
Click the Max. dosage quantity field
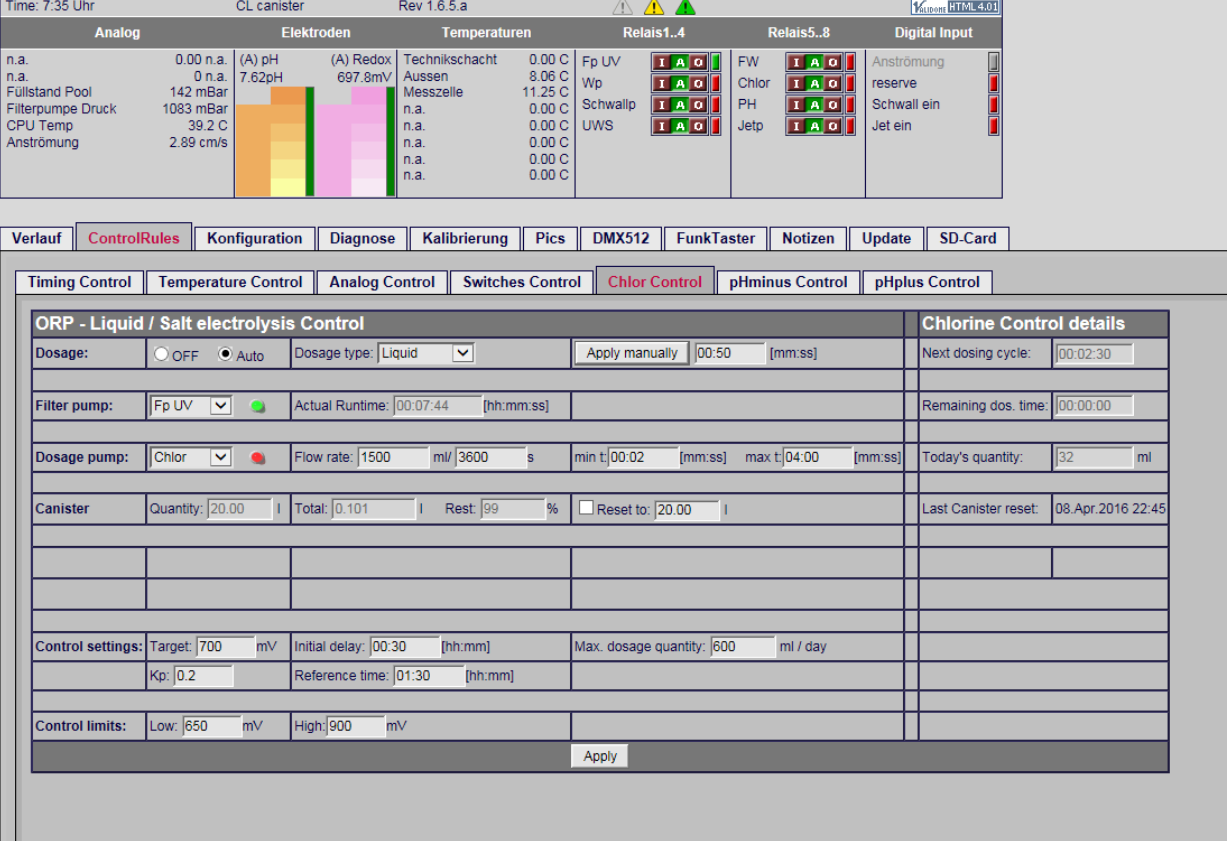point(743,647)
